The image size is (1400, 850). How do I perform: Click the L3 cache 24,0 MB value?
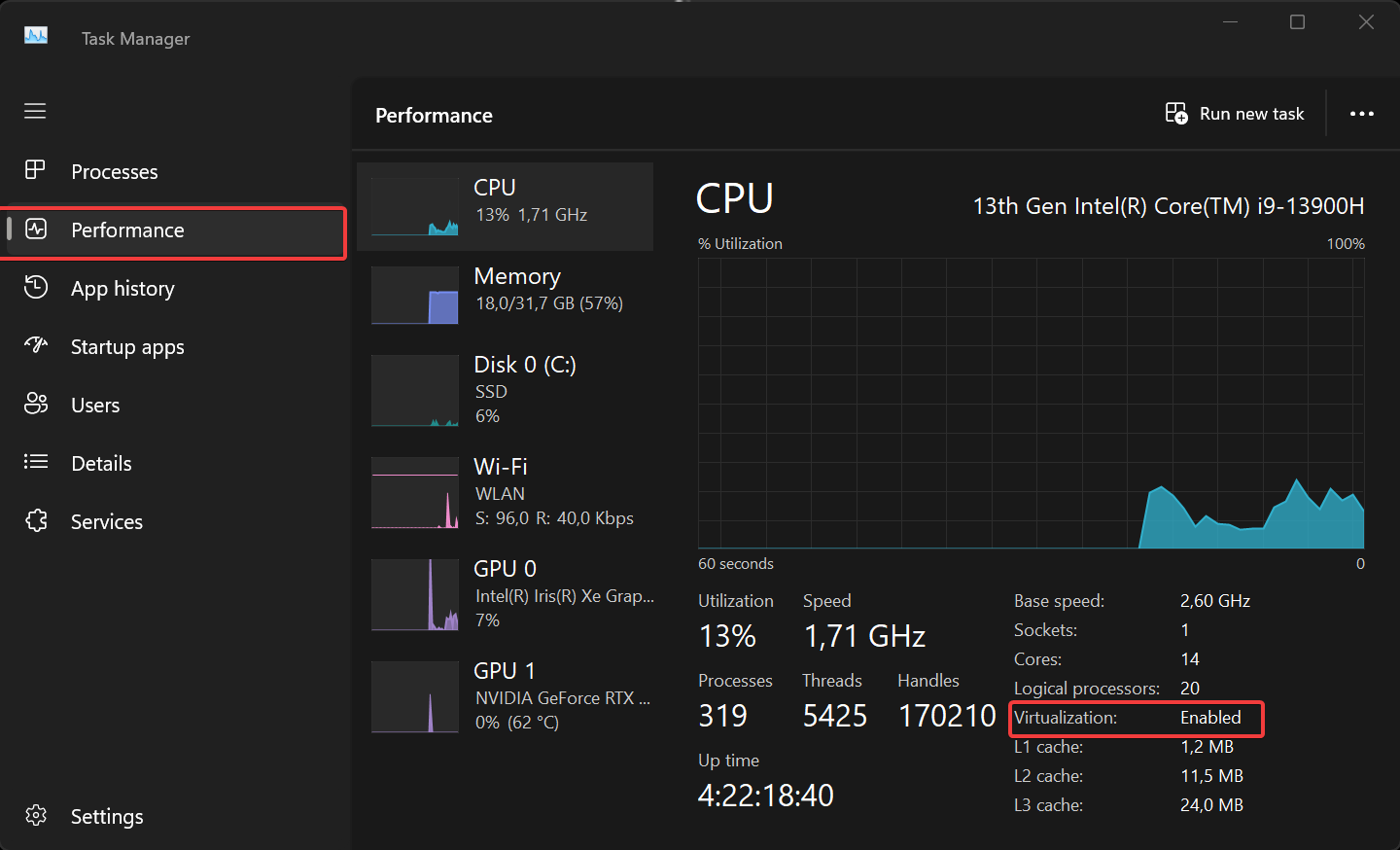1211,805
